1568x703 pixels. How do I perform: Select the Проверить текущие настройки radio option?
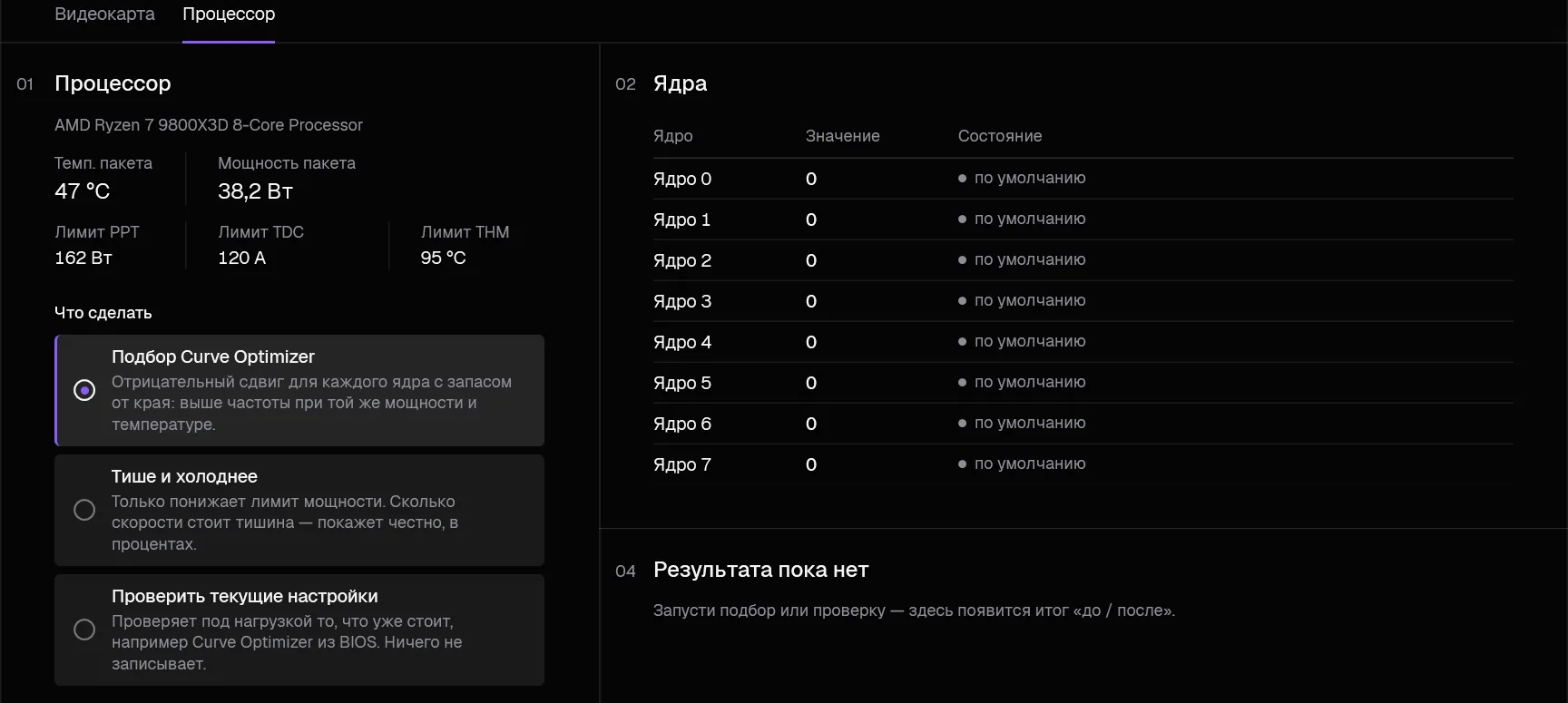(x=84, y=630)
